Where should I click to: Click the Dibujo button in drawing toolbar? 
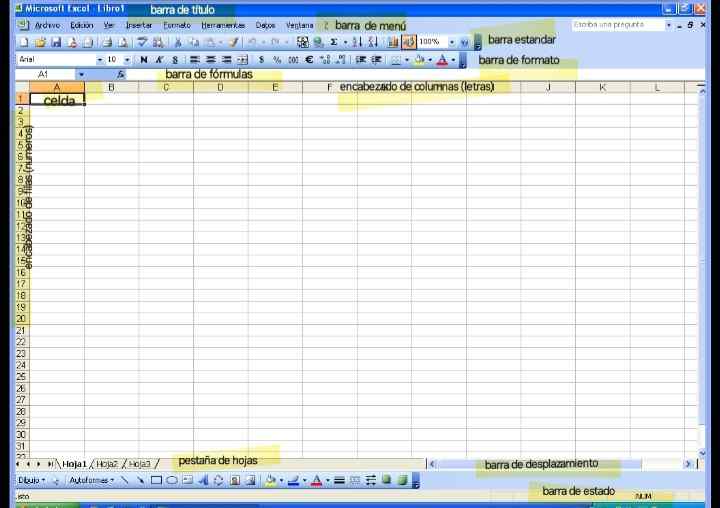29,480
